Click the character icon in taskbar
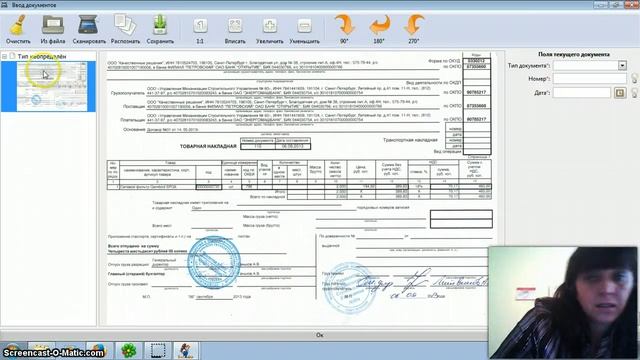The width and height of the screenshot is (640, 360). pos(186,351)
